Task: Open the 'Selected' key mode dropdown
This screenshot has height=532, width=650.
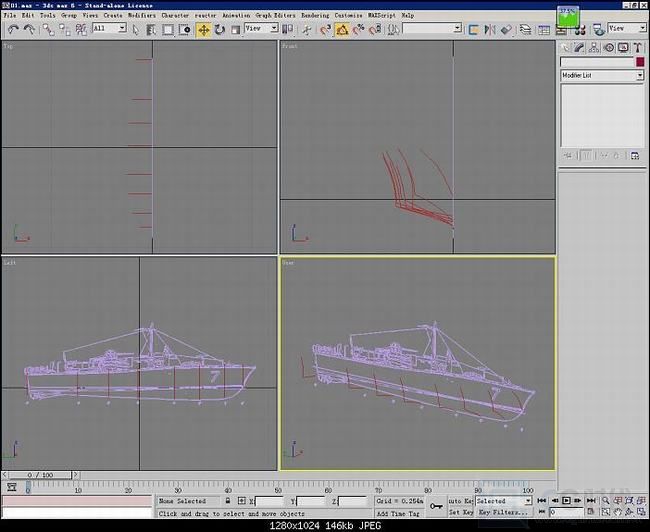Action: (503, 501)
